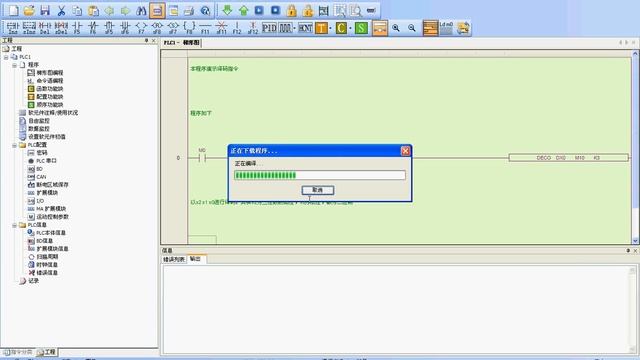The width and height of the screenshot is (640, 360).
Task: Click the download progress bar
Action: [320, 175]
